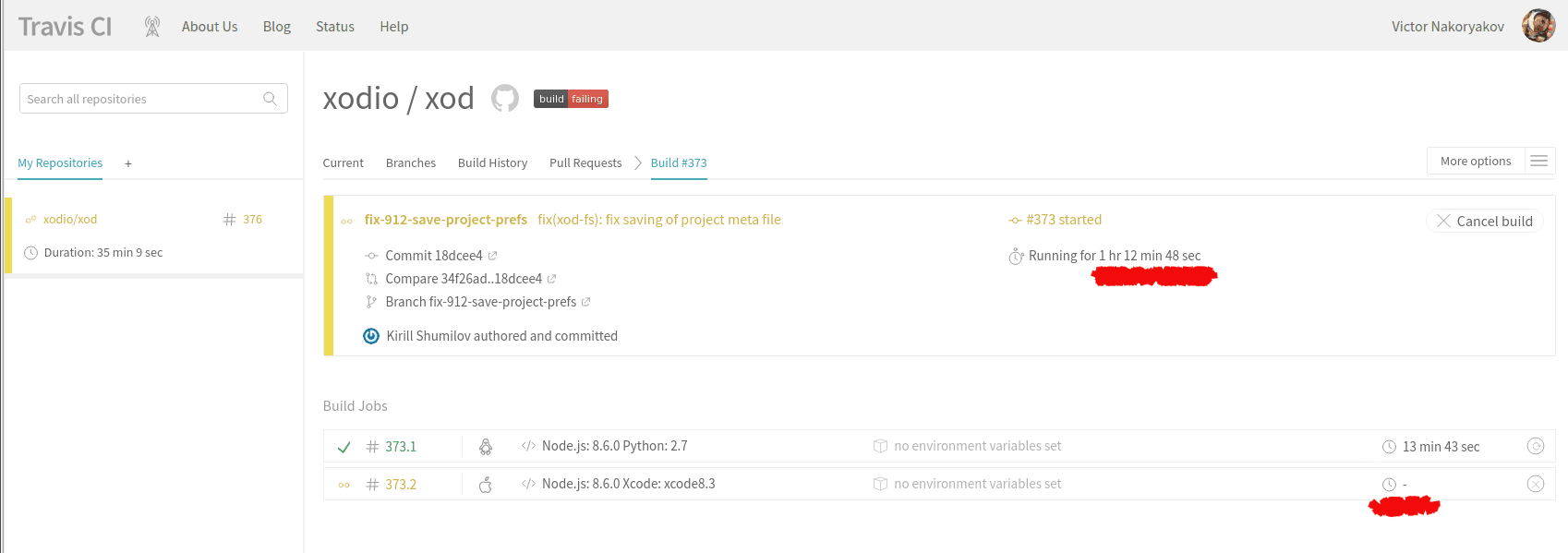Viewport: 1568px width, 553px height.
Task: Select the My Repositories tab
Action: pos(60,163)
